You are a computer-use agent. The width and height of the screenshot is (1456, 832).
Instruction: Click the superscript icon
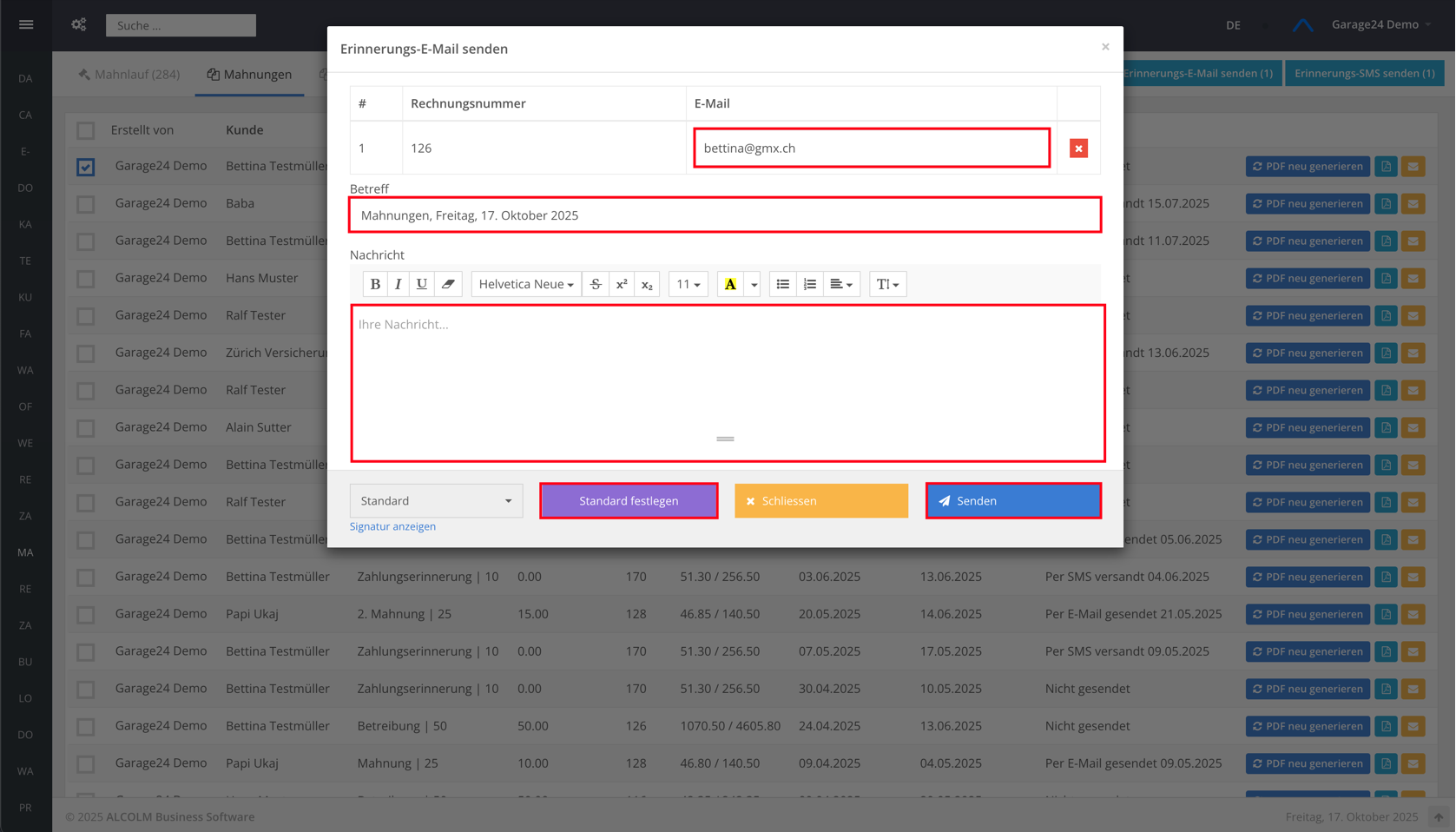point(622,284)
